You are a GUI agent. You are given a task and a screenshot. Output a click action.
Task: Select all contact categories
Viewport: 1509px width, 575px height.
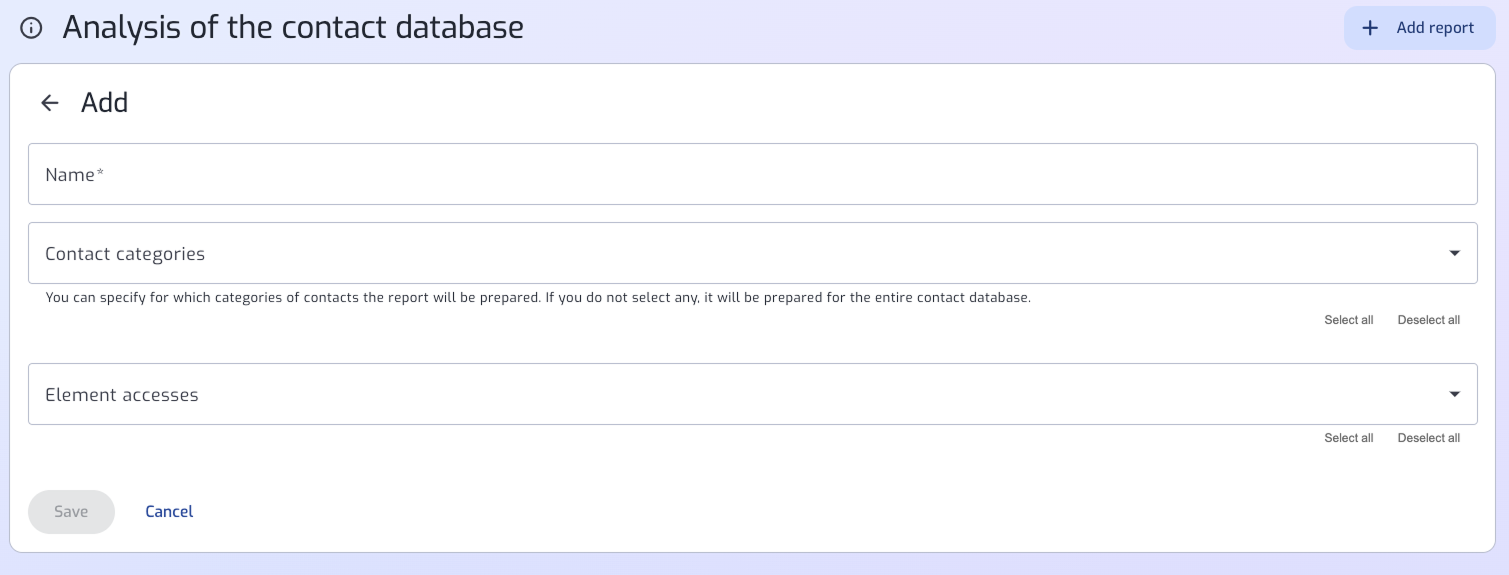[x=1348, y=320]
